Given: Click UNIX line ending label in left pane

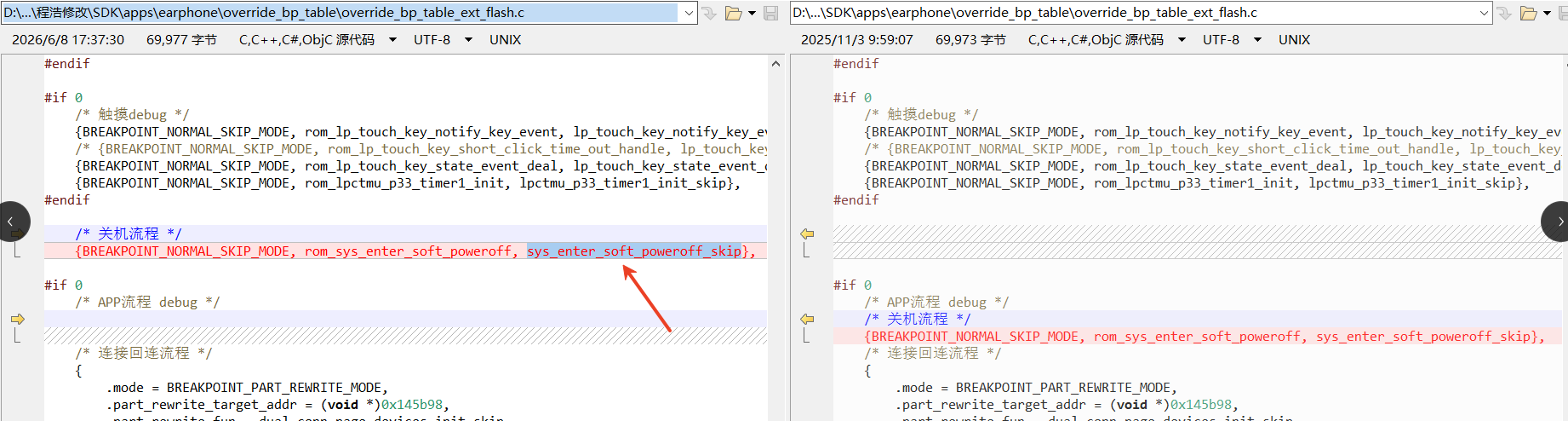Looking at the screenshot, I should click(505, 40).
